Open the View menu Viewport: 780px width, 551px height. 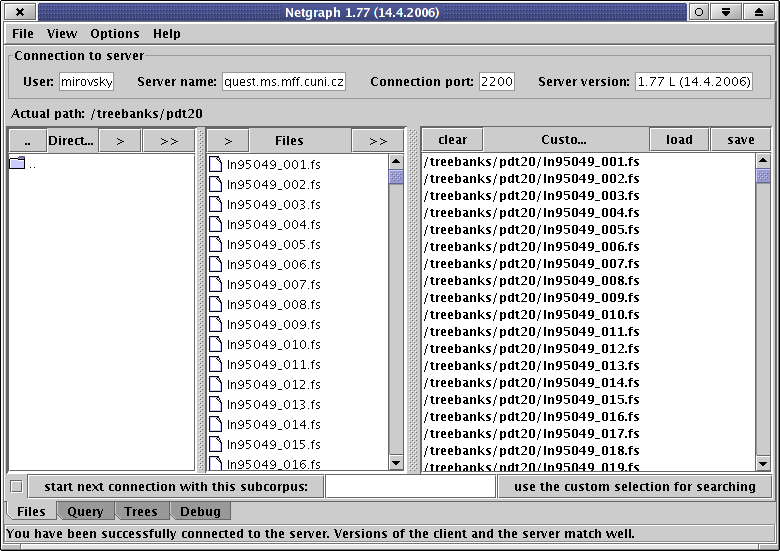coord(62,34)
